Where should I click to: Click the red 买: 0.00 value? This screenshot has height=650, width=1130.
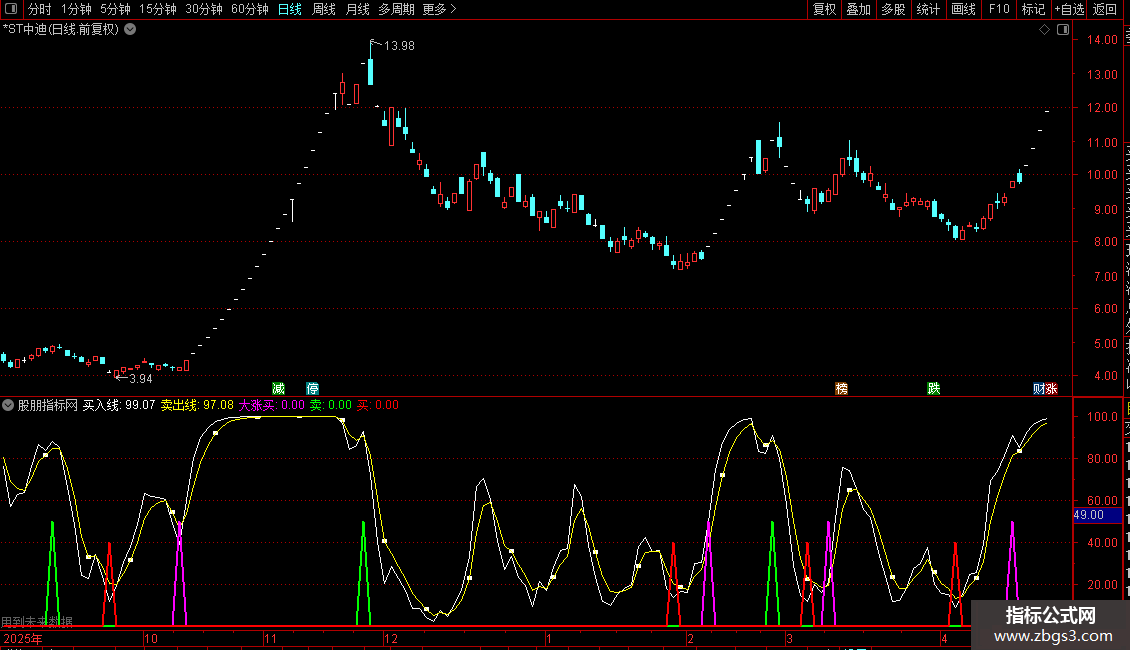click(x=378, y=405)
